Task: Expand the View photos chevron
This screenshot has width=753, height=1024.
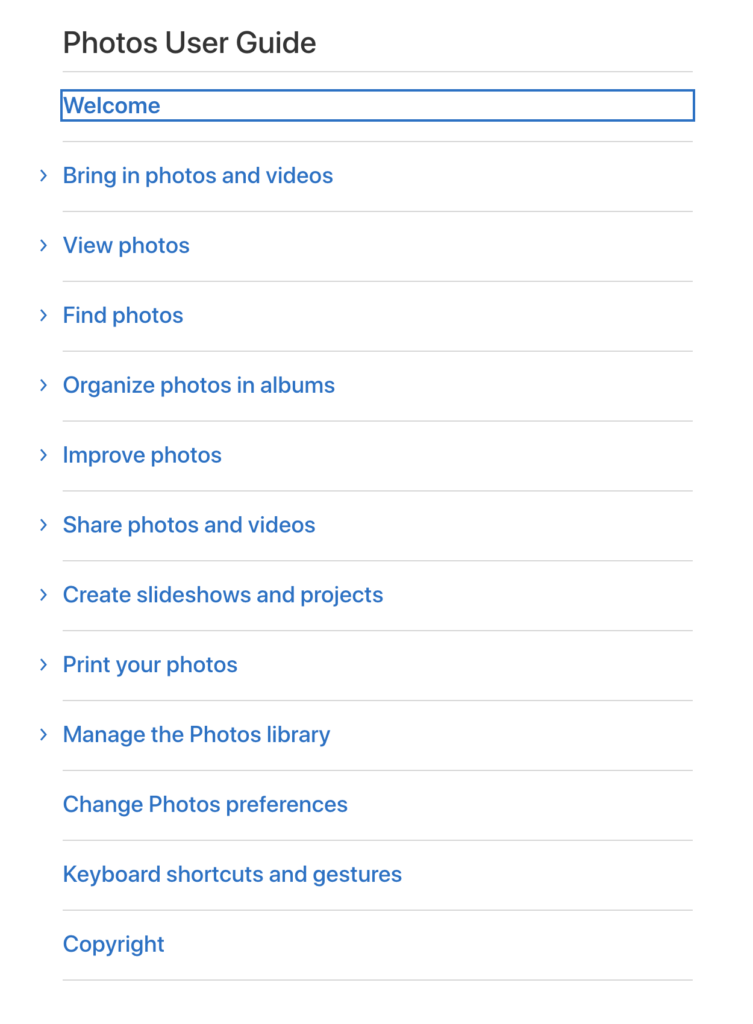Action: tap(43, 246)
